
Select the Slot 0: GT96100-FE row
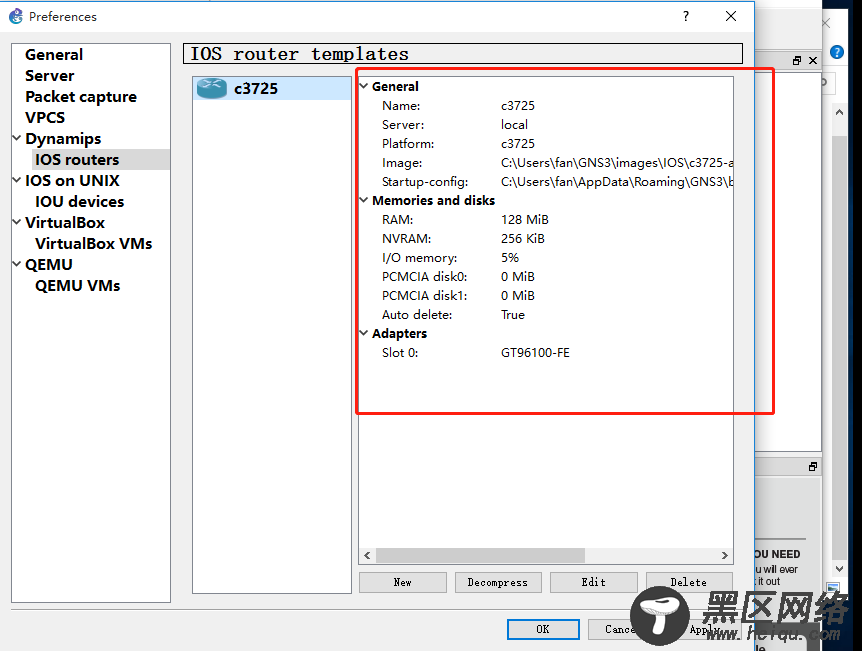click(546, 352)
